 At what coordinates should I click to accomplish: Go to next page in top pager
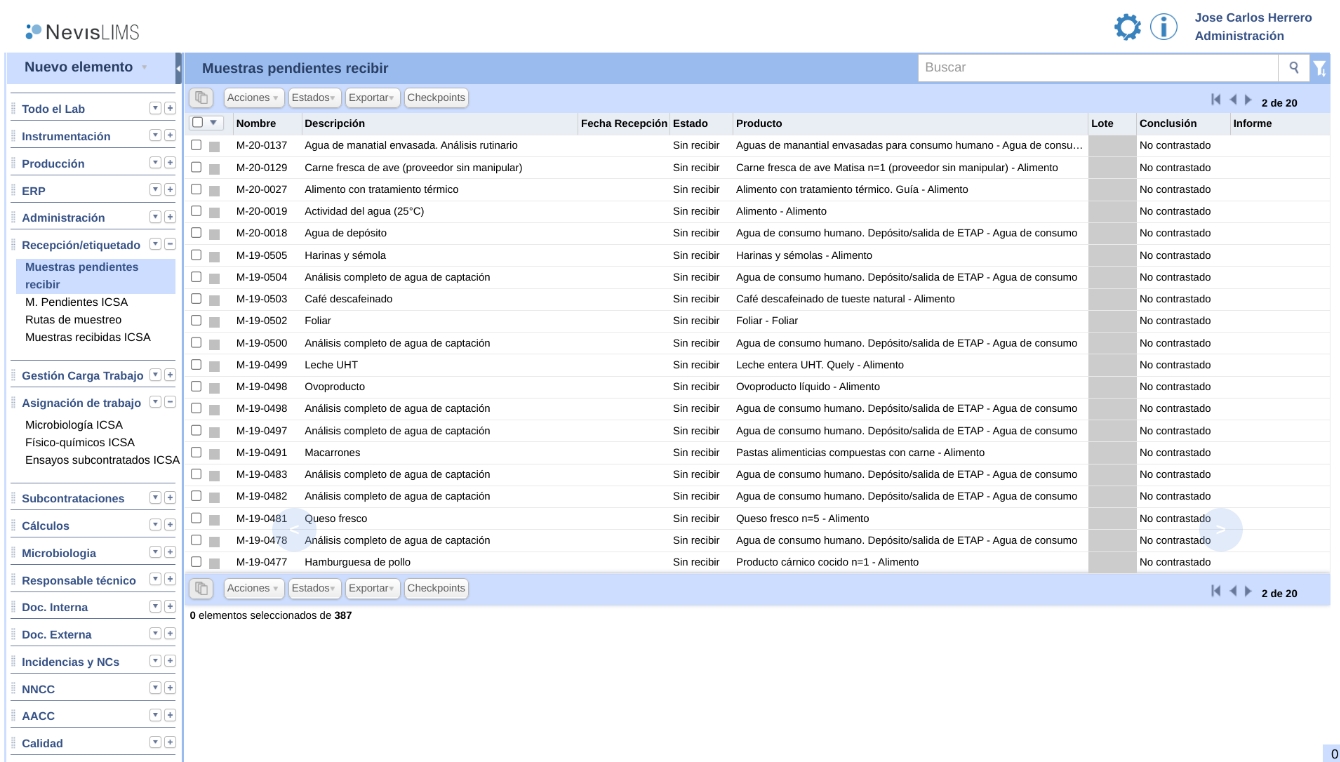(x=1248, y=99)
